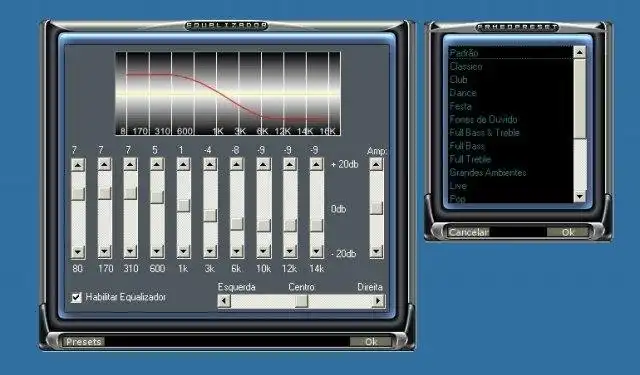This screenshot has height=375, width=640.
Task: Select the Pop preset
Action: (x=511, y=198)
